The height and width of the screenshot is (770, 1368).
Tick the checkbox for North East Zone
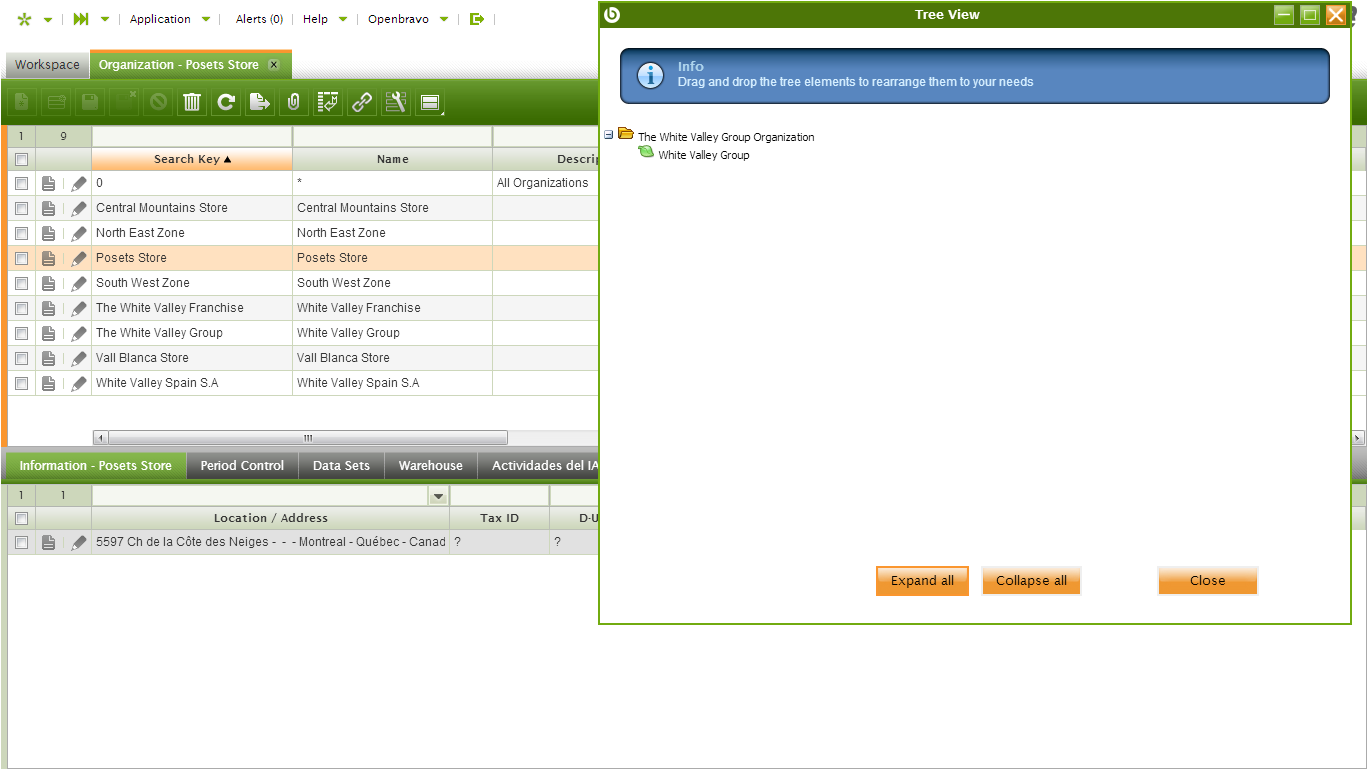pos(21,233)
